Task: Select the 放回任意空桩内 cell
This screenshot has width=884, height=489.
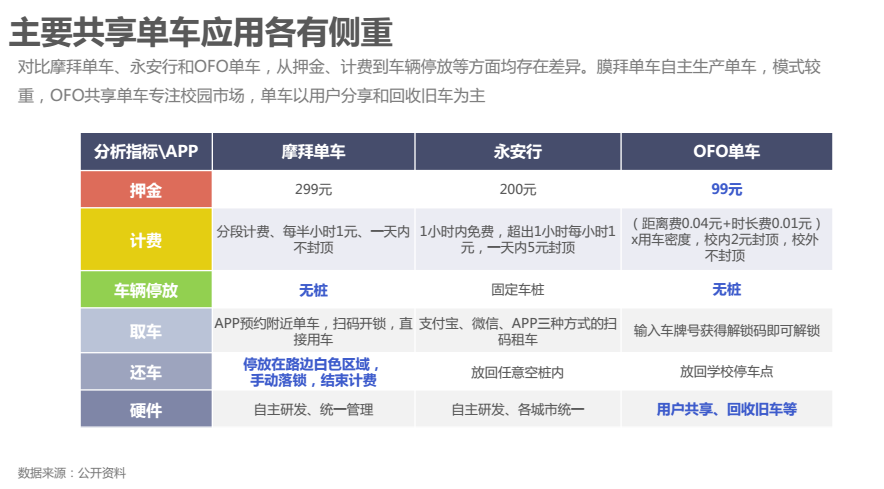Action: pos(517,372)
